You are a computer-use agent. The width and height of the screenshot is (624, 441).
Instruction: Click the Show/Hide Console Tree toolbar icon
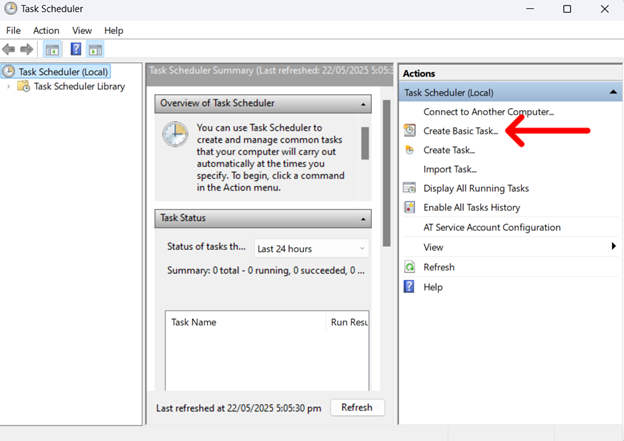point(53,49)
